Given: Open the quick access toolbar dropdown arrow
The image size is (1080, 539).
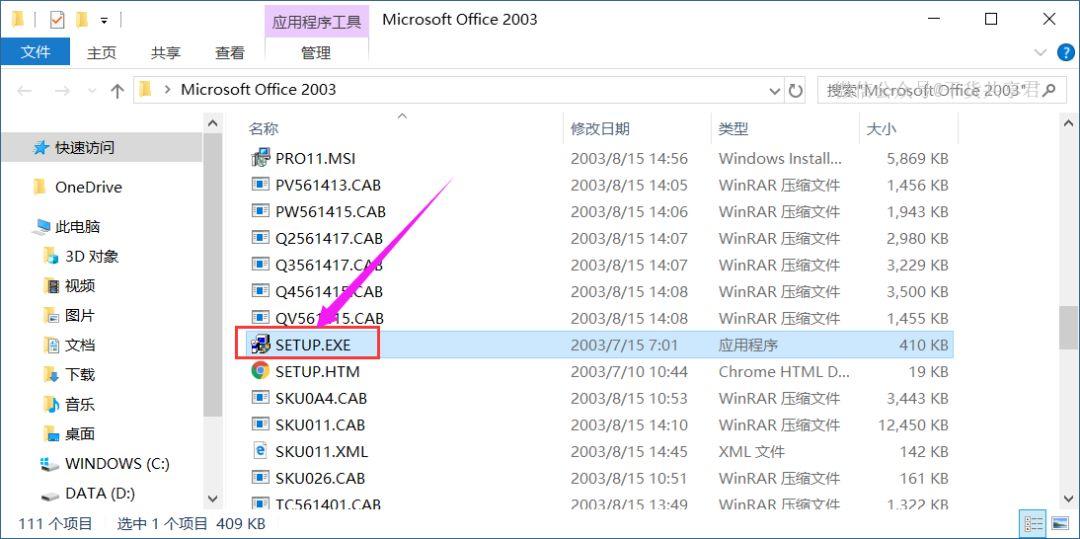Looking at the screenshot, I should pyautogui.click(x=104, y=21).
